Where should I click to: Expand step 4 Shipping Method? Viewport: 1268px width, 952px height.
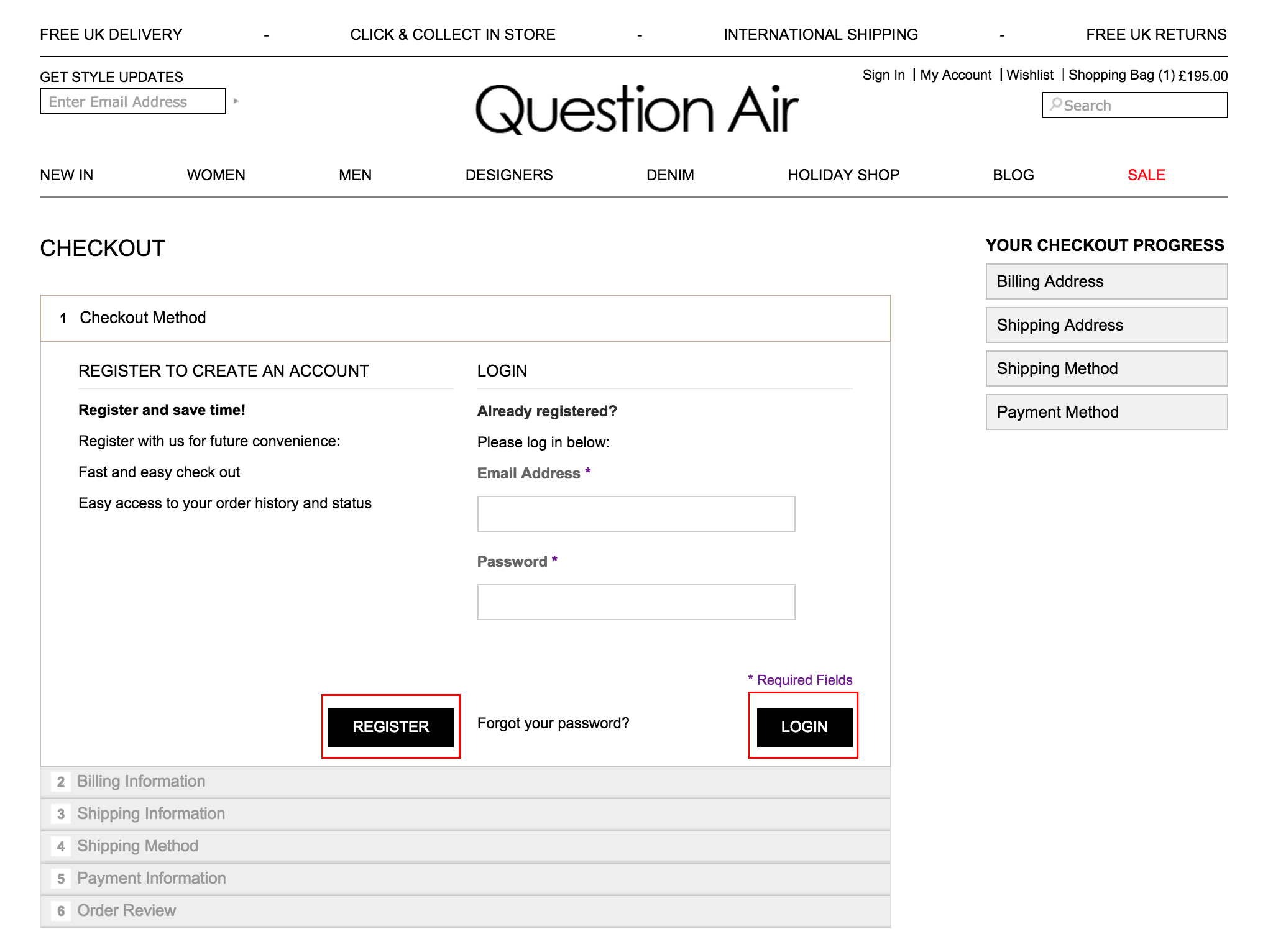[466, 846]
